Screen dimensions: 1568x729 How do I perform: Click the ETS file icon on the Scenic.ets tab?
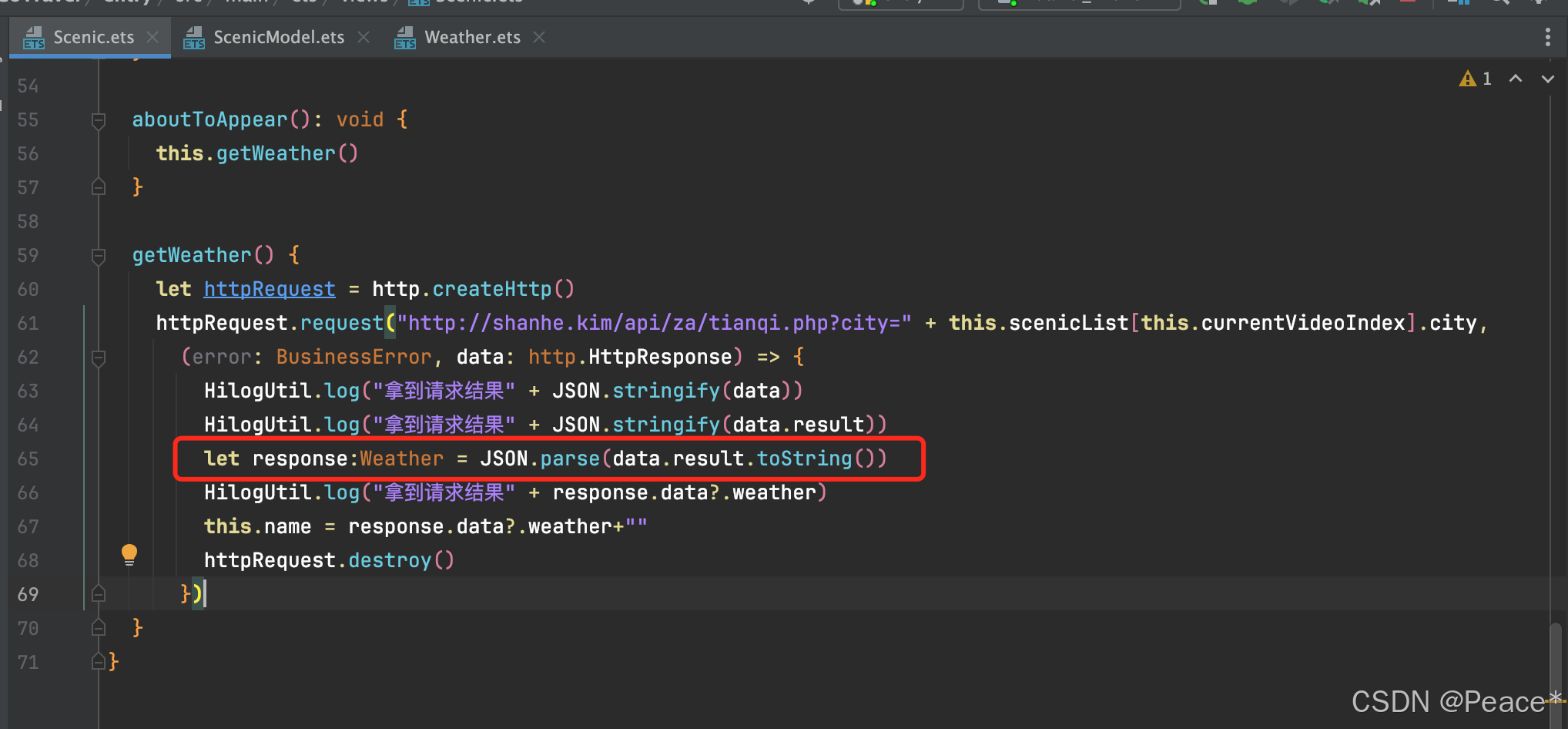point(32,37)
